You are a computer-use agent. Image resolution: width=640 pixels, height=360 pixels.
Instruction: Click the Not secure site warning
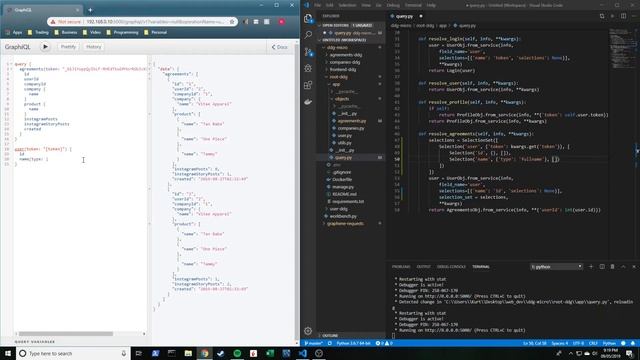65,22
